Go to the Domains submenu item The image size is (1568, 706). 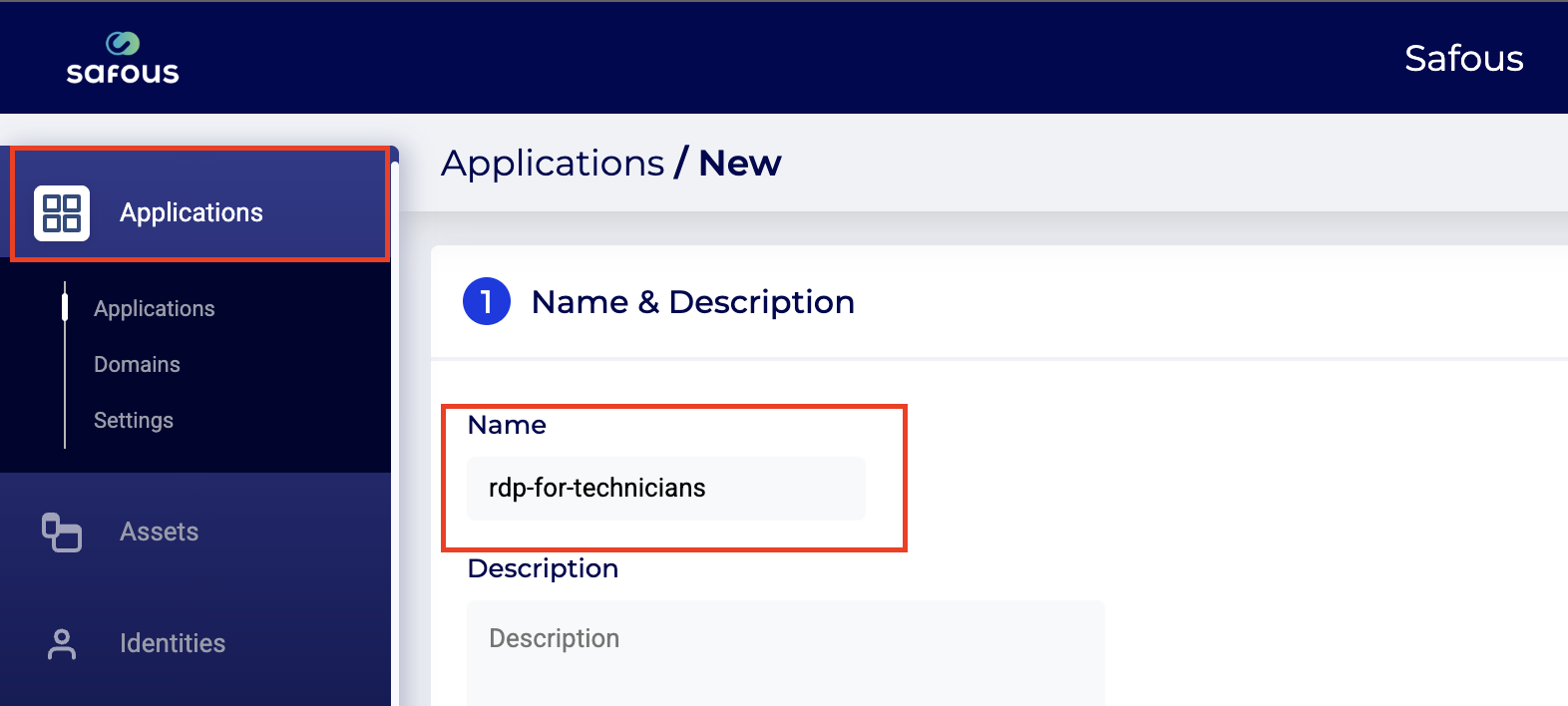[138, 365]
